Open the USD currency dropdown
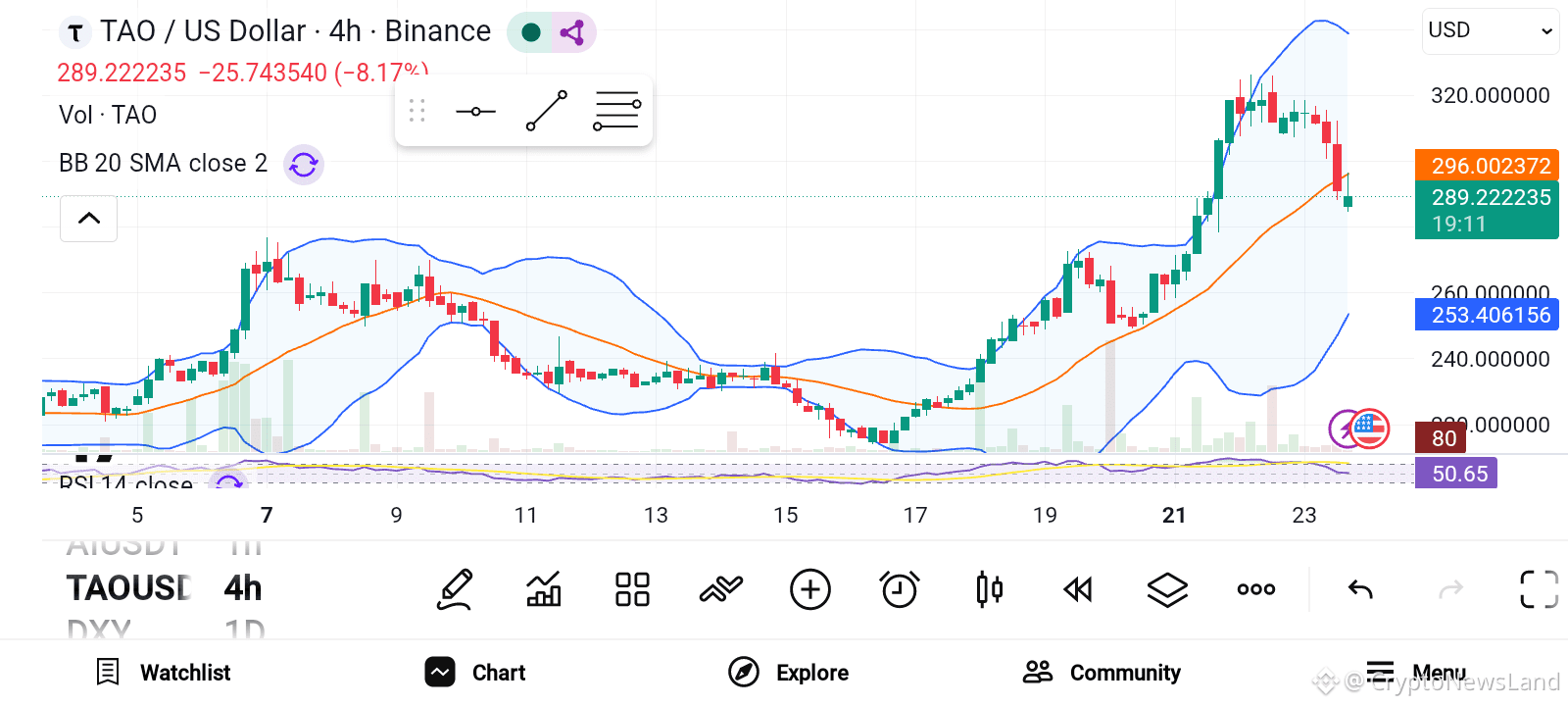The width and height of the screenshot is (1568, 706). tap(1491, 30)
